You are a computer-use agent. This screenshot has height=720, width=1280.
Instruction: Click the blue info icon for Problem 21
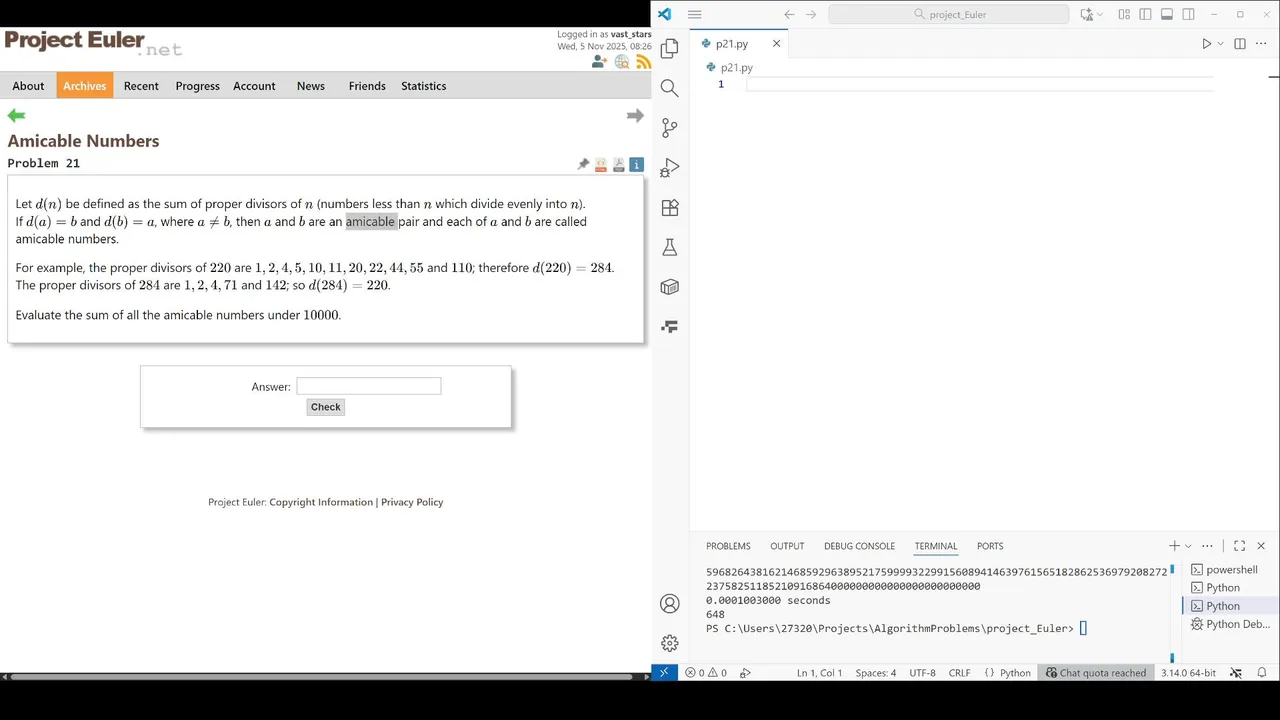pyautogui.click(x=637, y=164)
